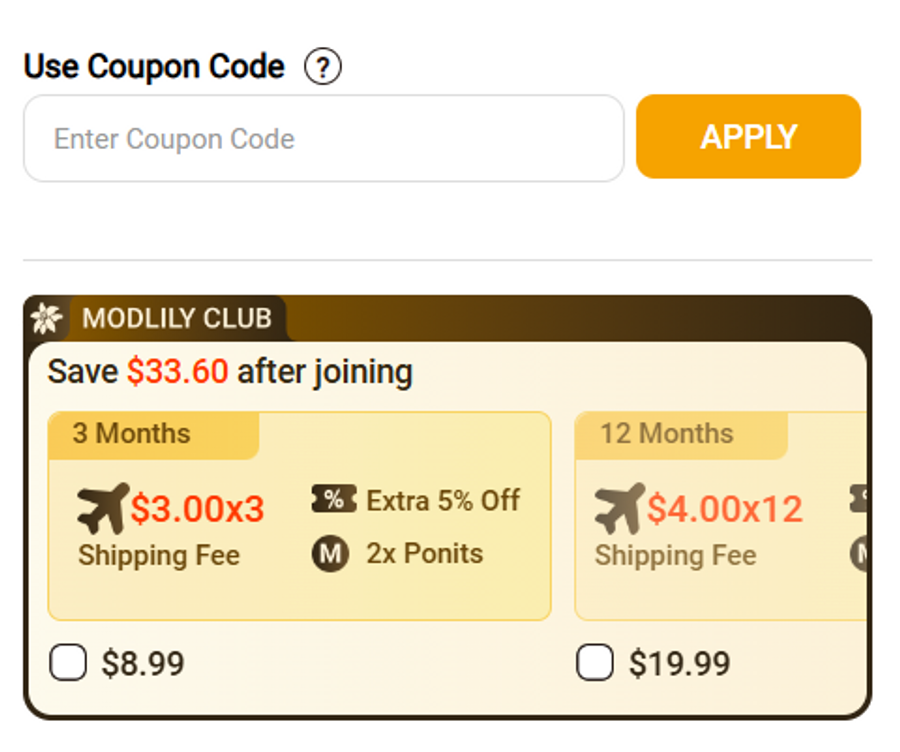The height and width of the screenshot is (752, 900).
Task: Click the $33.60 savings amount
Action: [x=177, y=372]
